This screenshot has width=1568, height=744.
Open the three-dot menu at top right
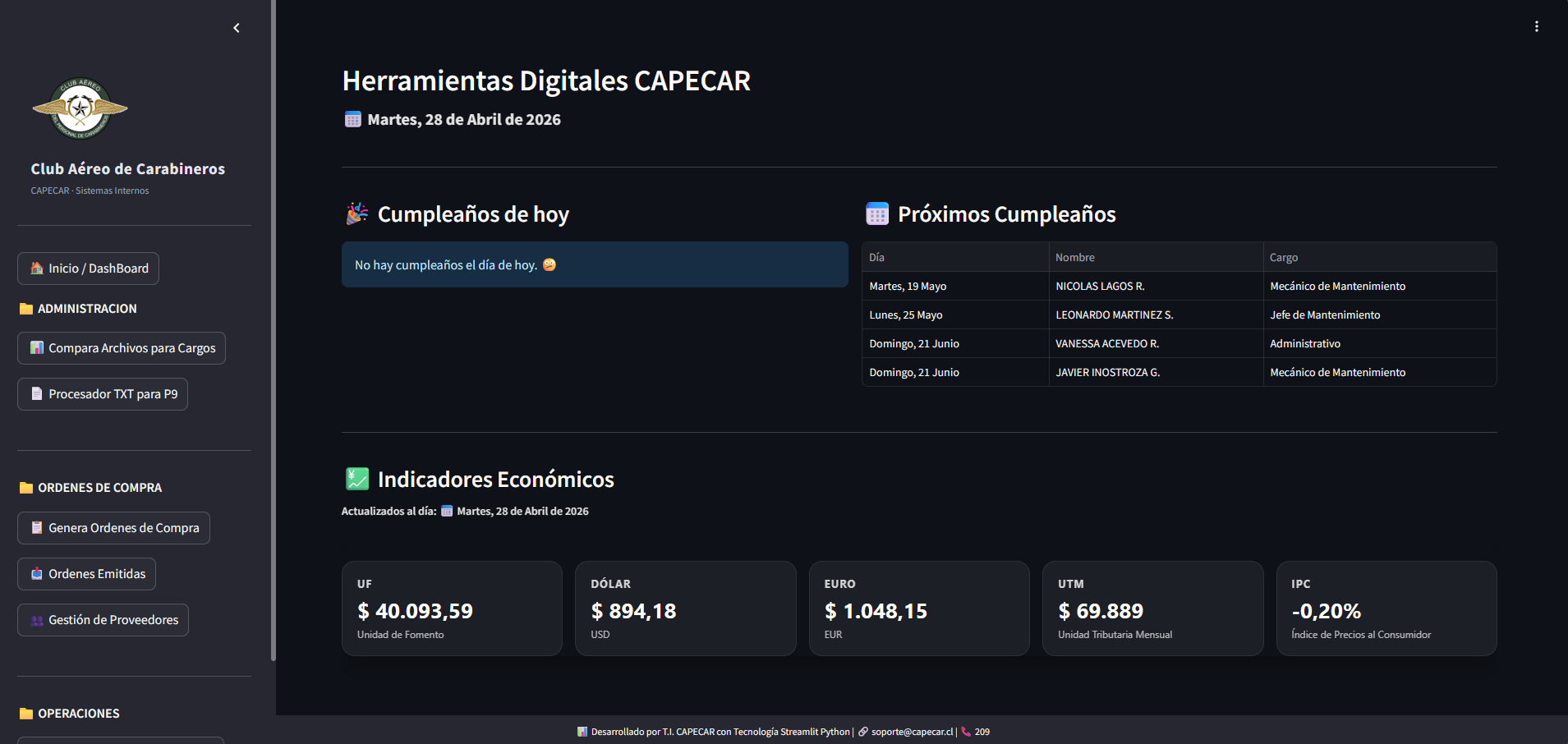tap(1536, 25)
